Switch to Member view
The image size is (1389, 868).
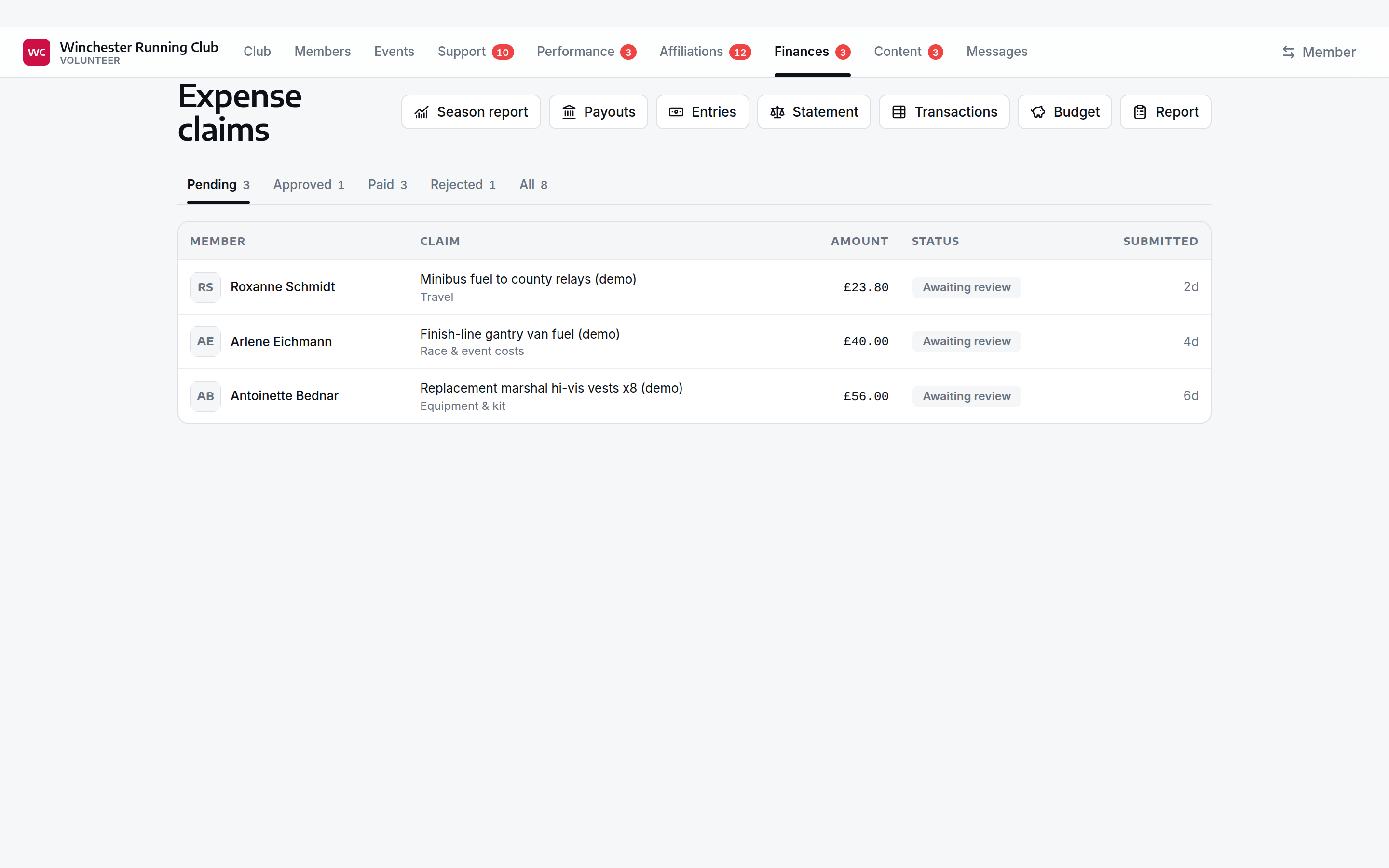pyautogui.click(x=1319, y=52)
